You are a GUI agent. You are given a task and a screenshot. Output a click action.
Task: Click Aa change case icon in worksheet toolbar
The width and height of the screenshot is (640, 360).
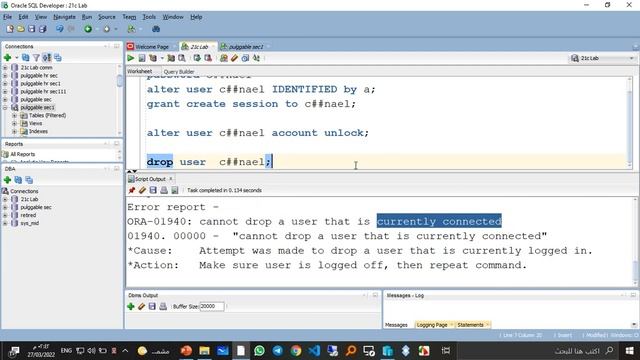pyautogui.click(x=256, y=58)
